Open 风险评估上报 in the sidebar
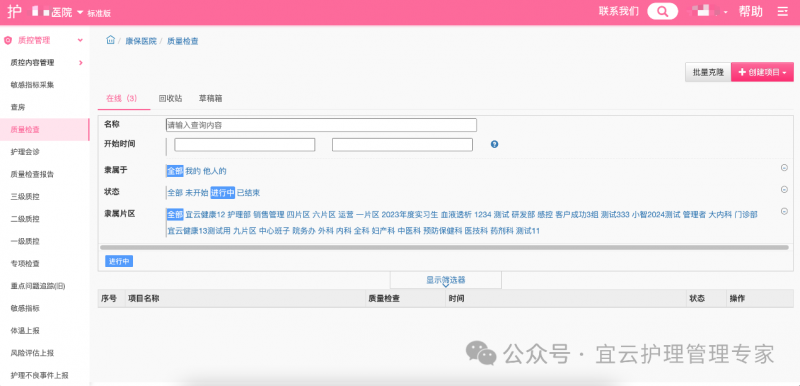This screenshot has height=386, width=800. (32, 353)
